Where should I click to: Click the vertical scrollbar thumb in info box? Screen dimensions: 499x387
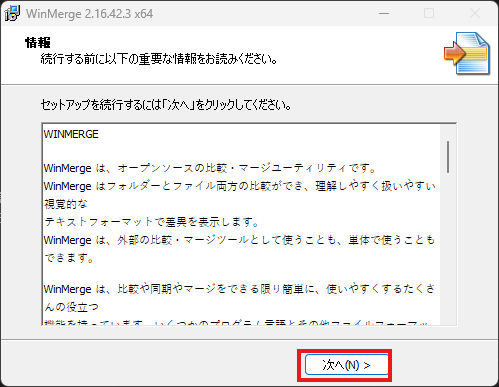point(448,157)
